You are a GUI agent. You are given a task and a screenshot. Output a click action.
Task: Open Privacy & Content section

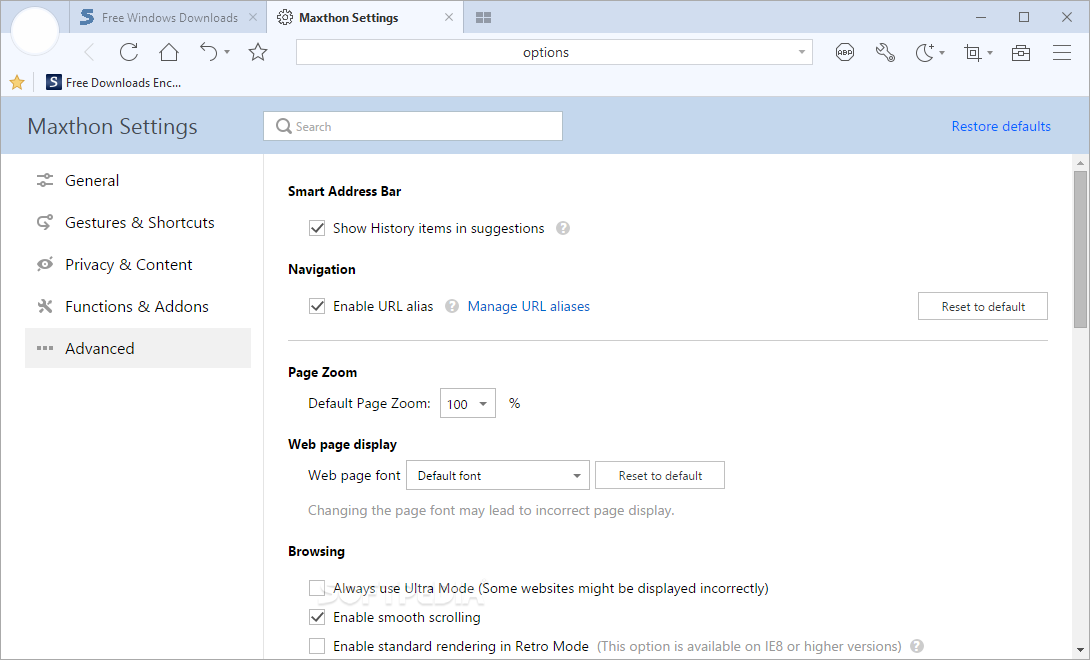[138, 264]
